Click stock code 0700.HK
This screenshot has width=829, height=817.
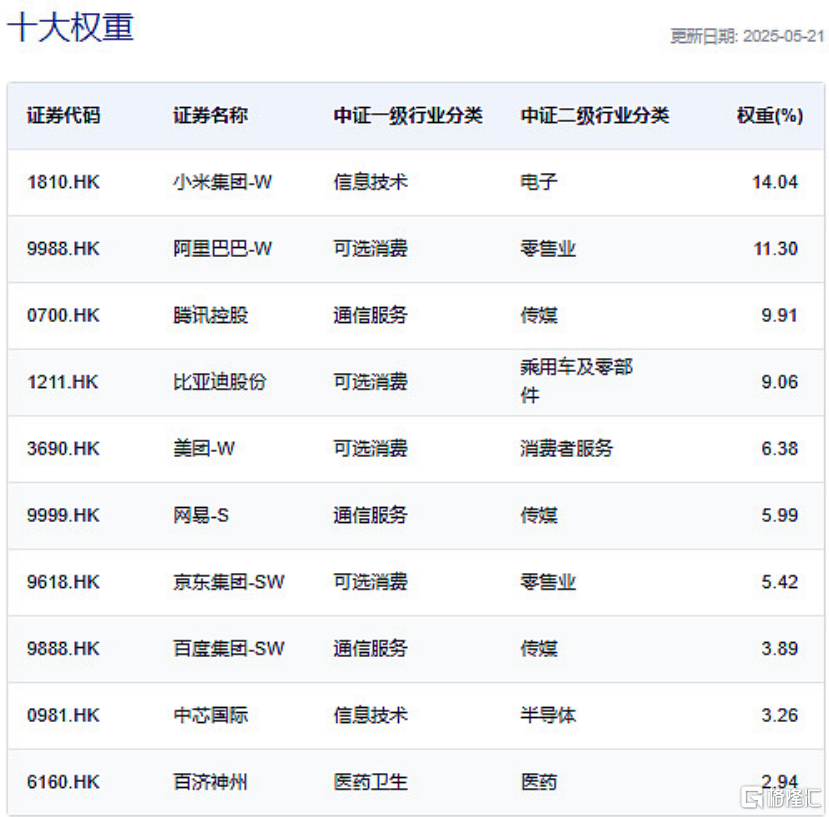(63, 315)
